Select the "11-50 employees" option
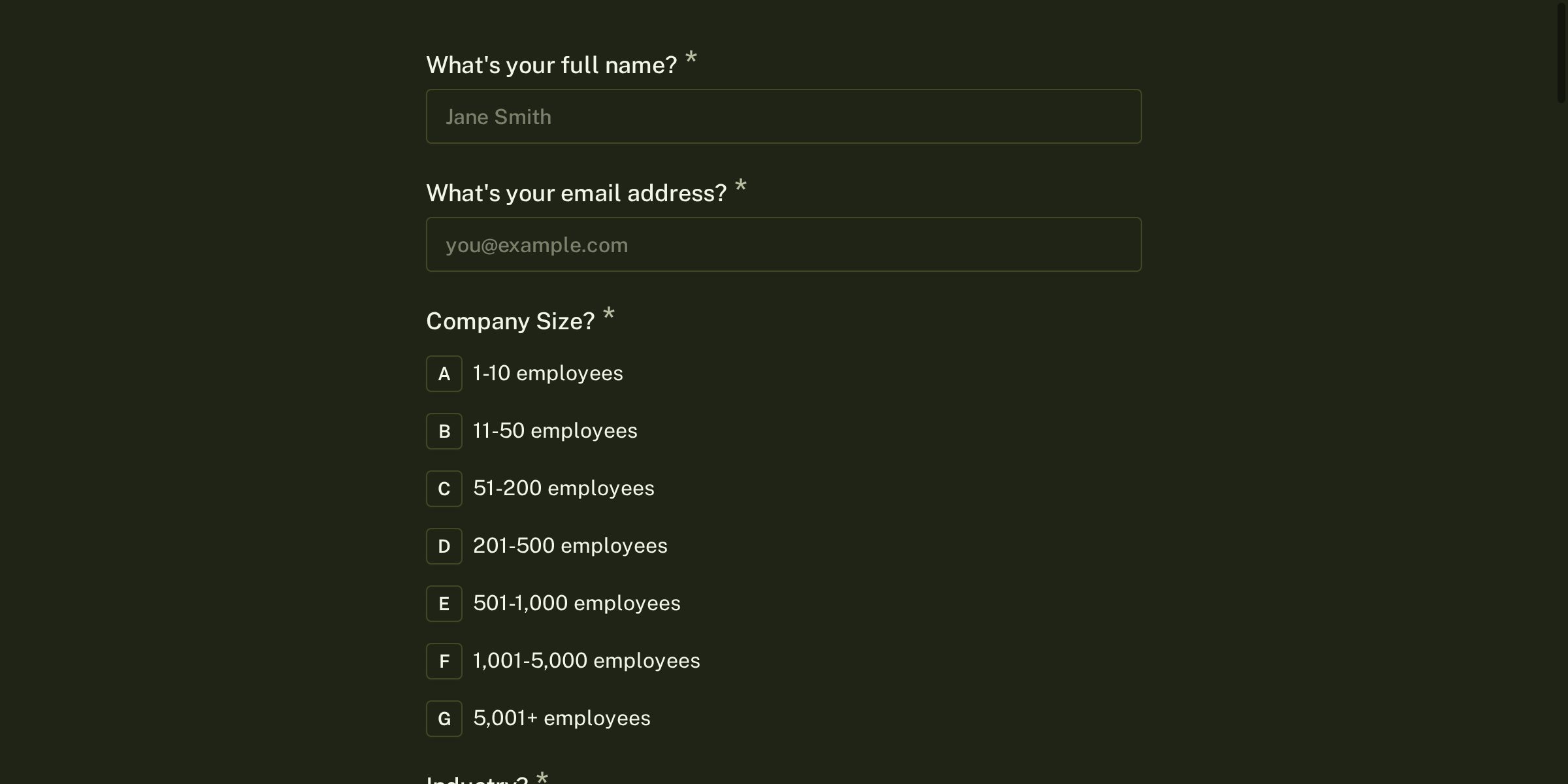This screenshot has width=1568, height=784. (555, 431)
